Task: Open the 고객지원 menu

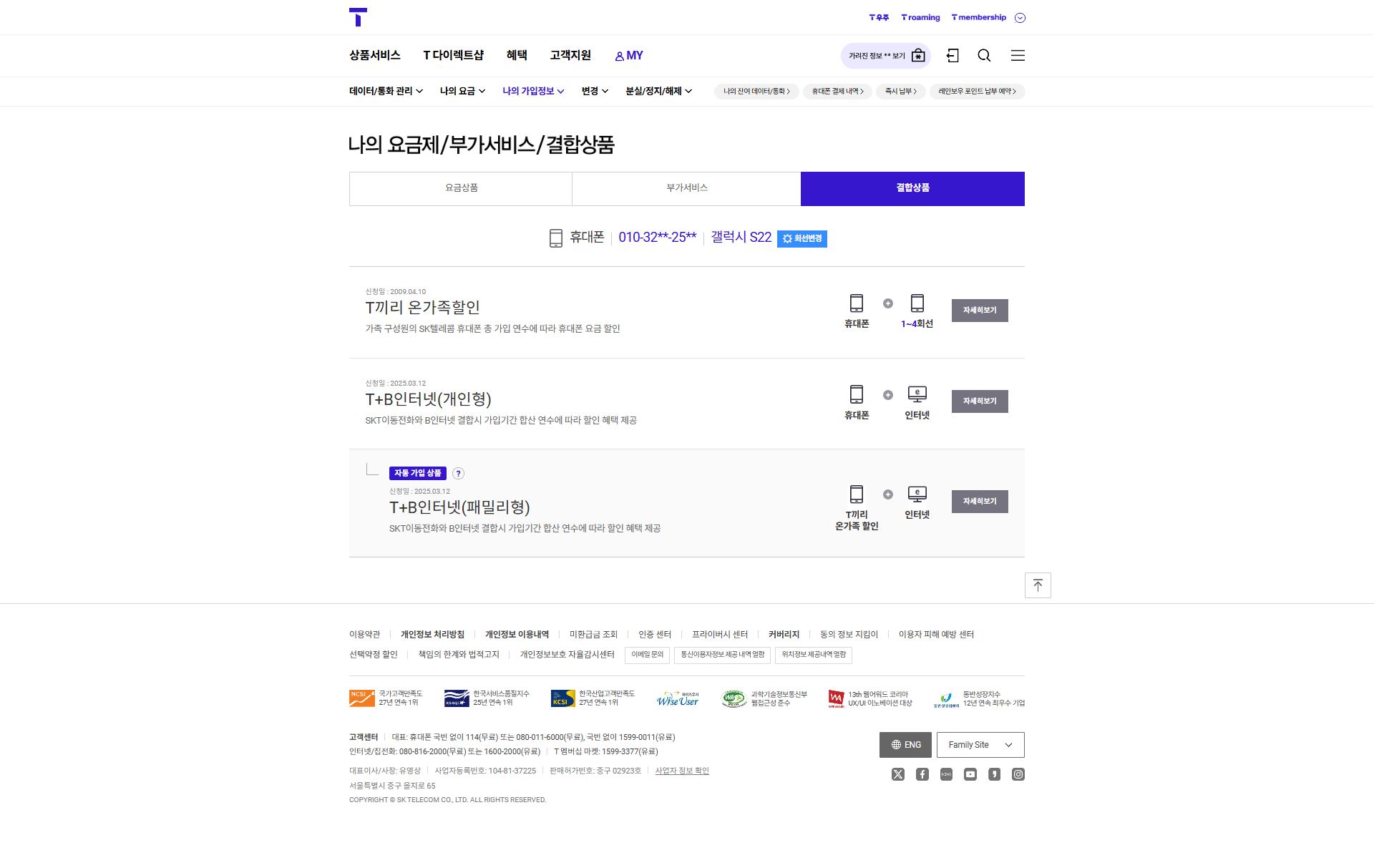Action: click(x=570, y=55)
